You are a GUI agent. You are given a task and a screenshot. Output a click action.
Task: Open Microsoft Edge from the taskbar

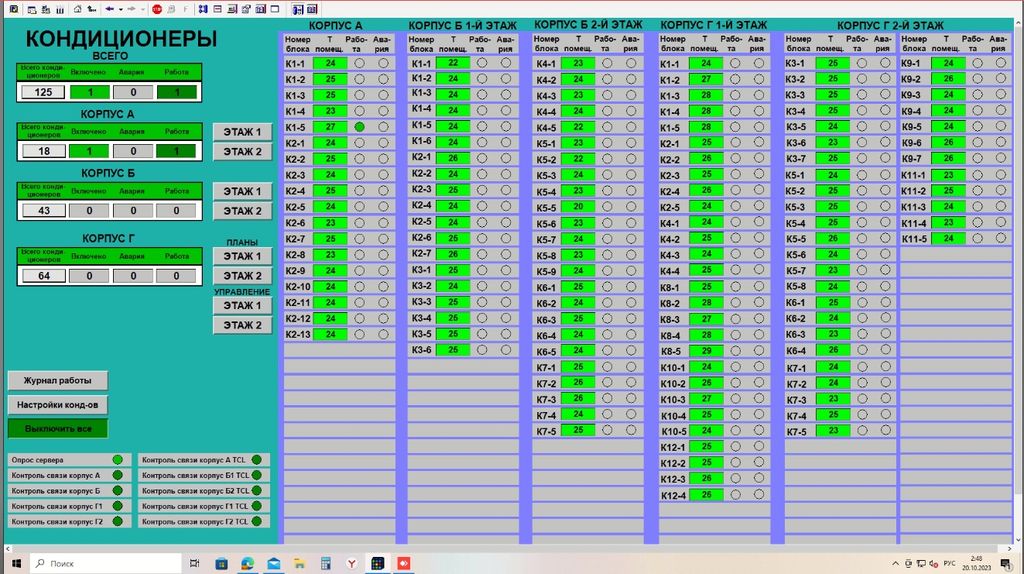247,563
